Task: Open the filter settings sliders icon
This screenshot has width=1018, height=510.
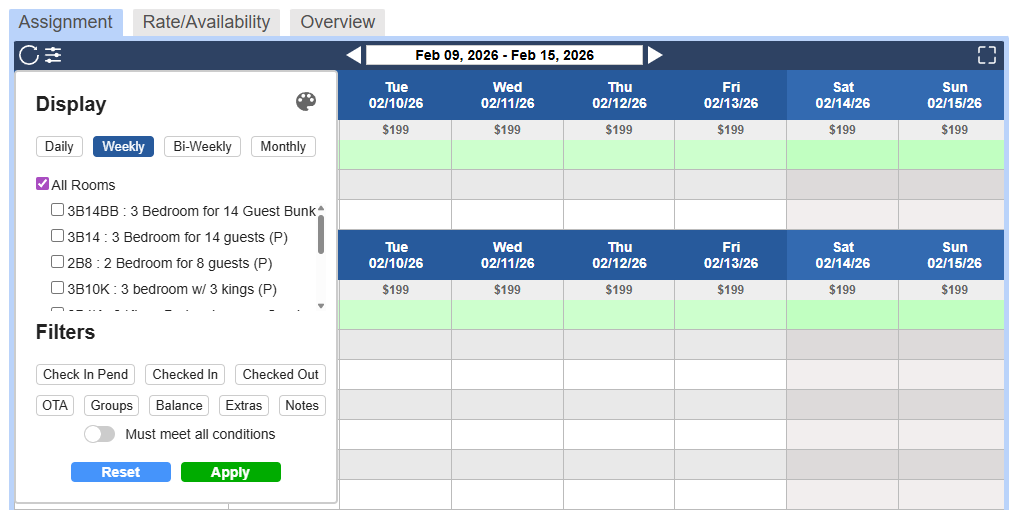Action: [x=53, y=55]
